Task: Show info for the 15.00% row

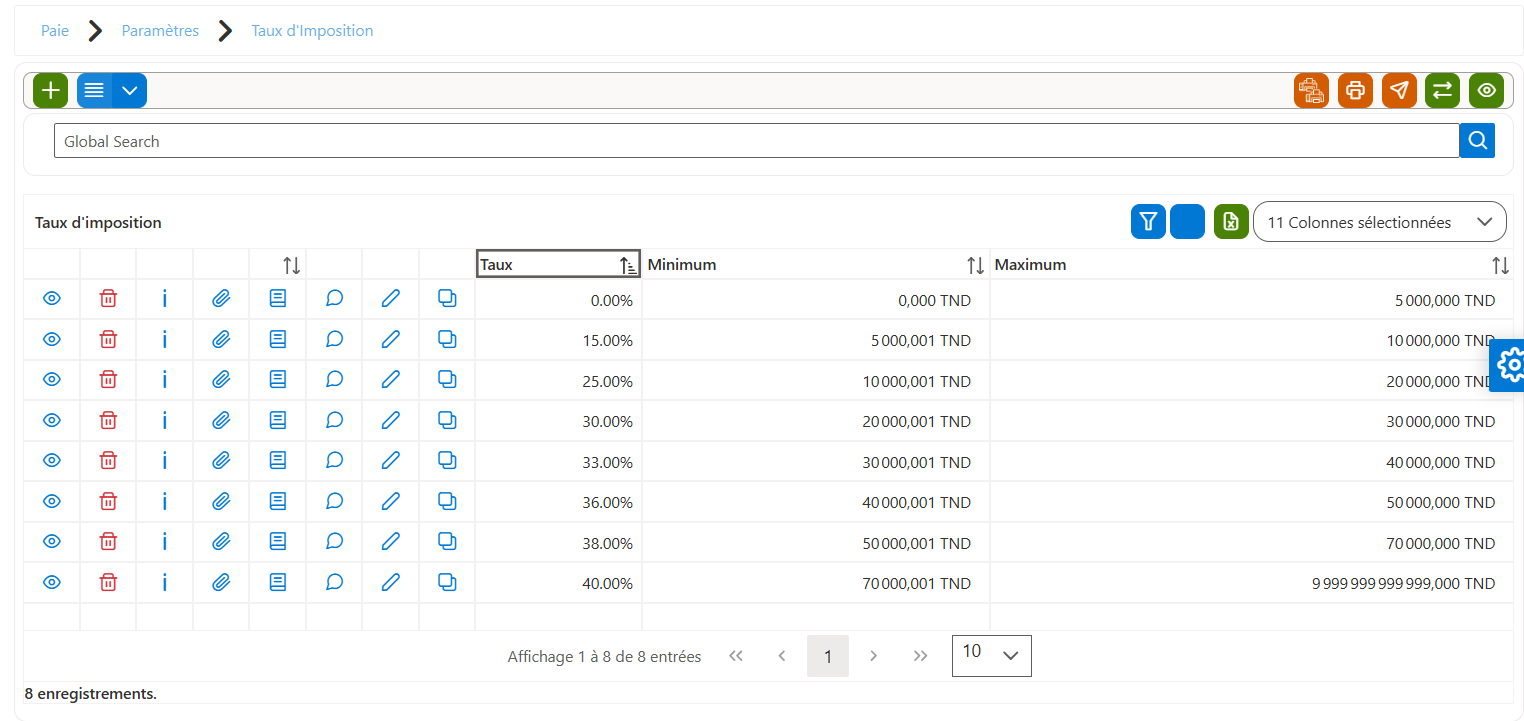Action: tap(164, 340)
